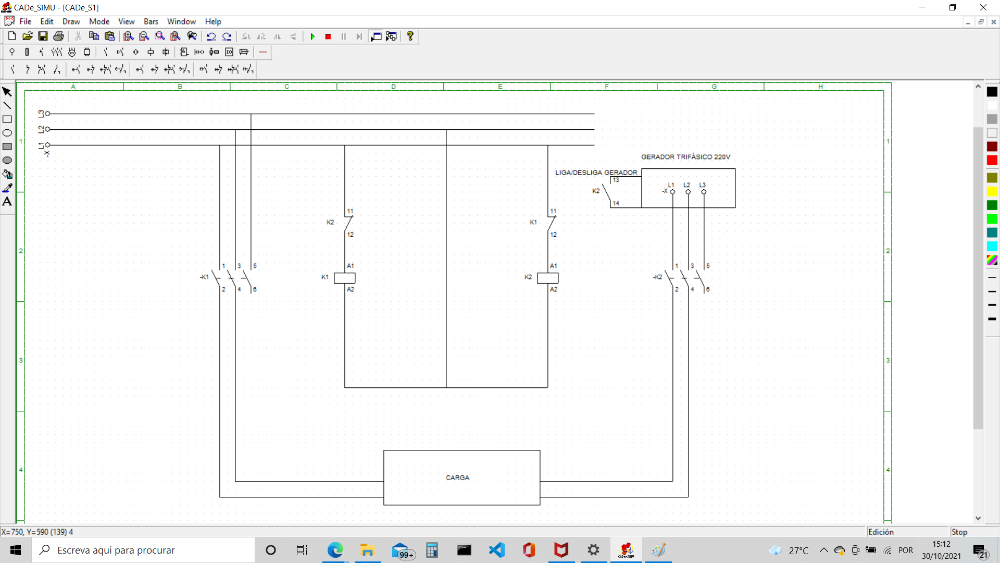The height and width of the screenshot is (563, 1000).
Task: Click the yellow question mark help icon
Action: pyautogui.click(x=410, y=36)
